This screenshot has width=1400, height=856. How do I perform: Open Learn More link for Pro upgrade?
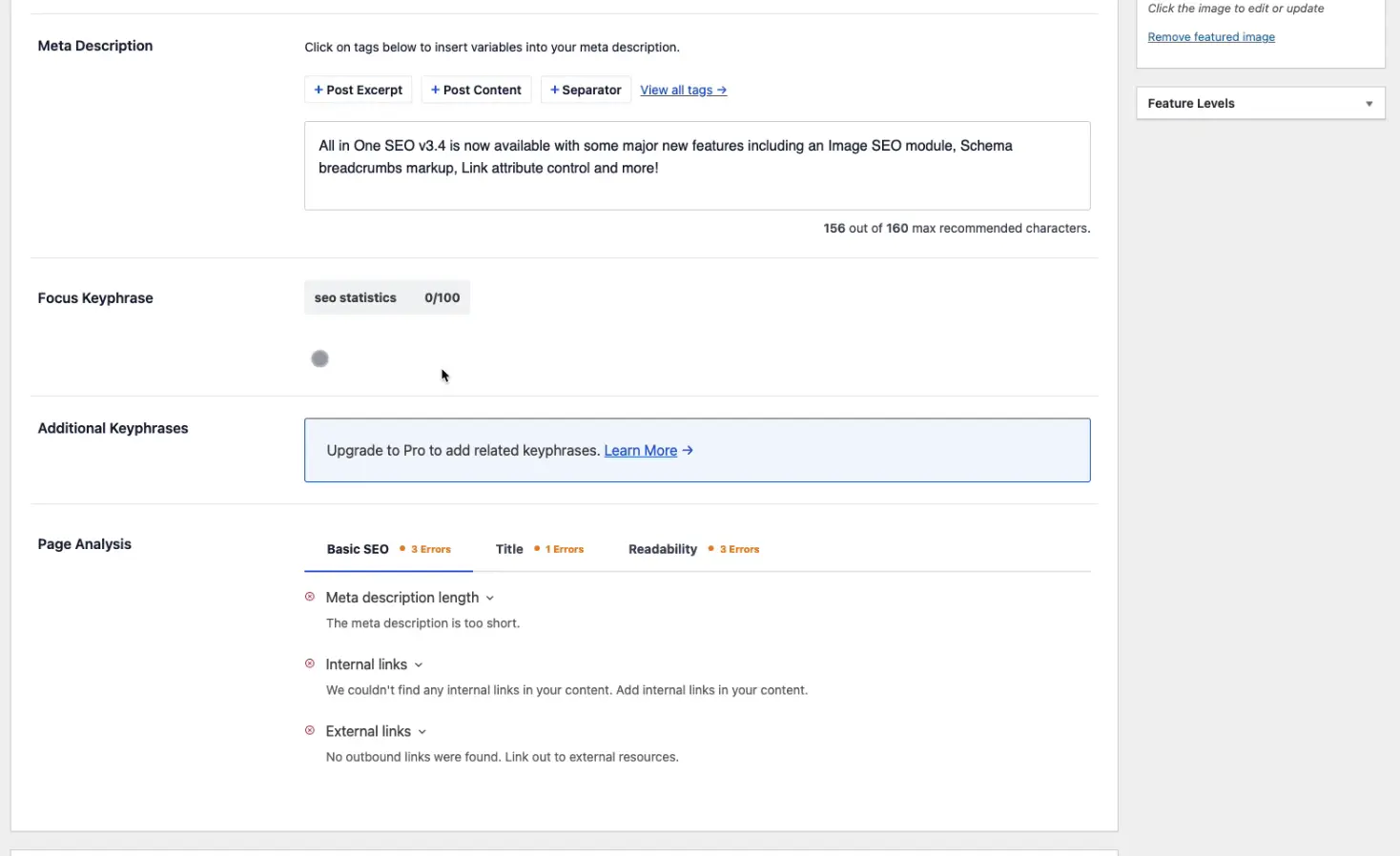[x=640, y=450]
